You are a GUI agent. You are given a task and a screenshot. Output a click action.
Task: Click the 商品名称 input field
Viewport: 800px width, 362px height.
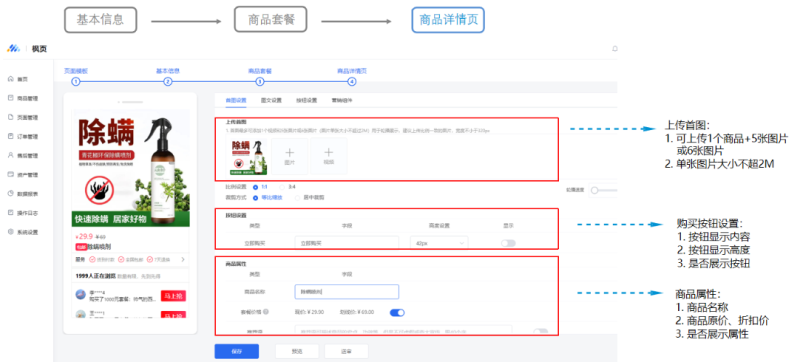click(347, 292)
